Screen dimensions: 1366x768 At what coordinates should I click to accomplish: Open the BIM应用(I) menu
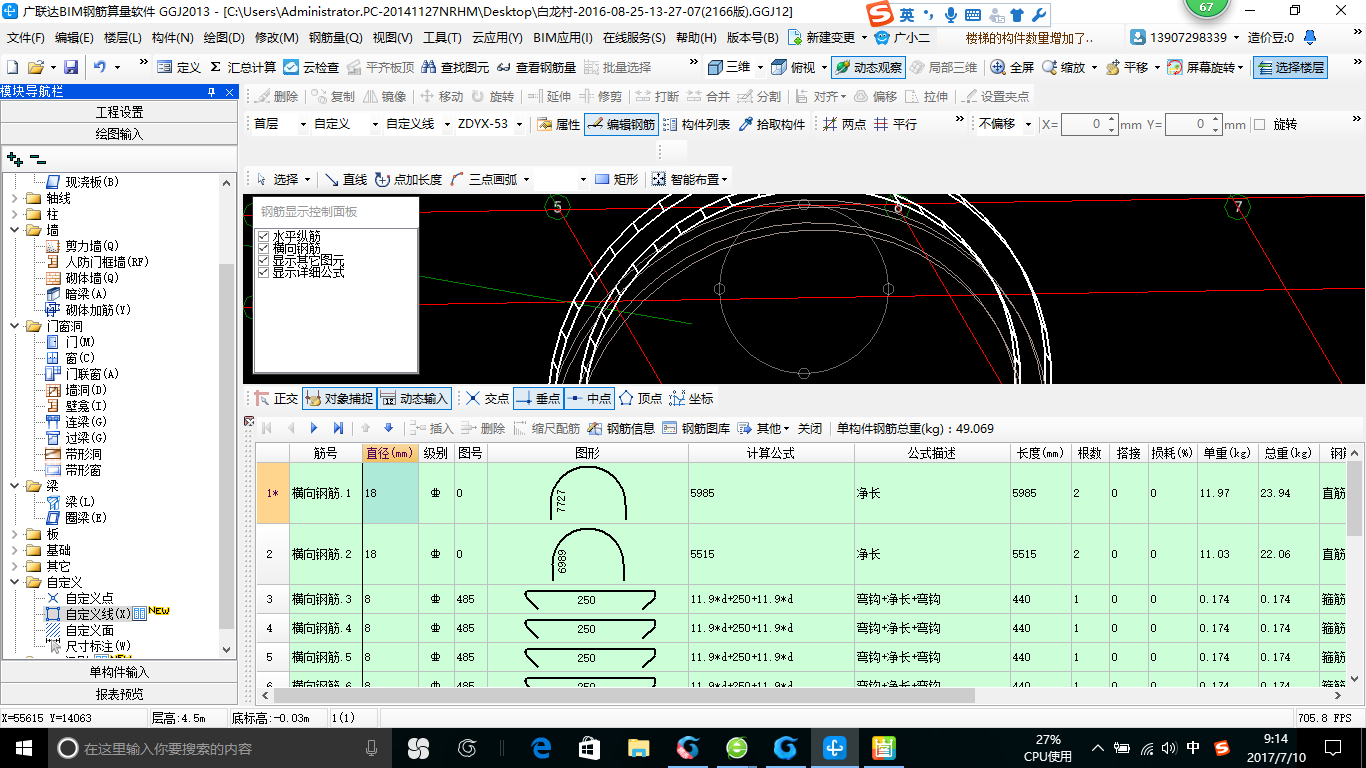pyautogui.click(x=563, y=38)
